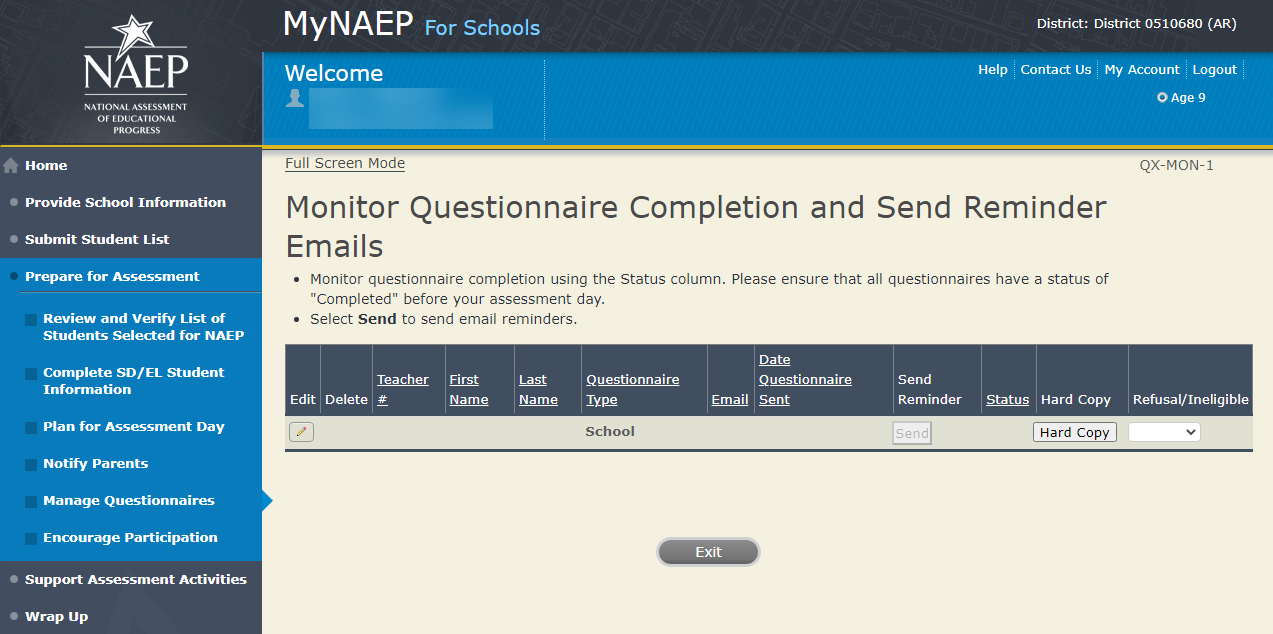Screen dimensions: 1273x634
Task: Click the Hard Copy button
Action: point(1074,432)
